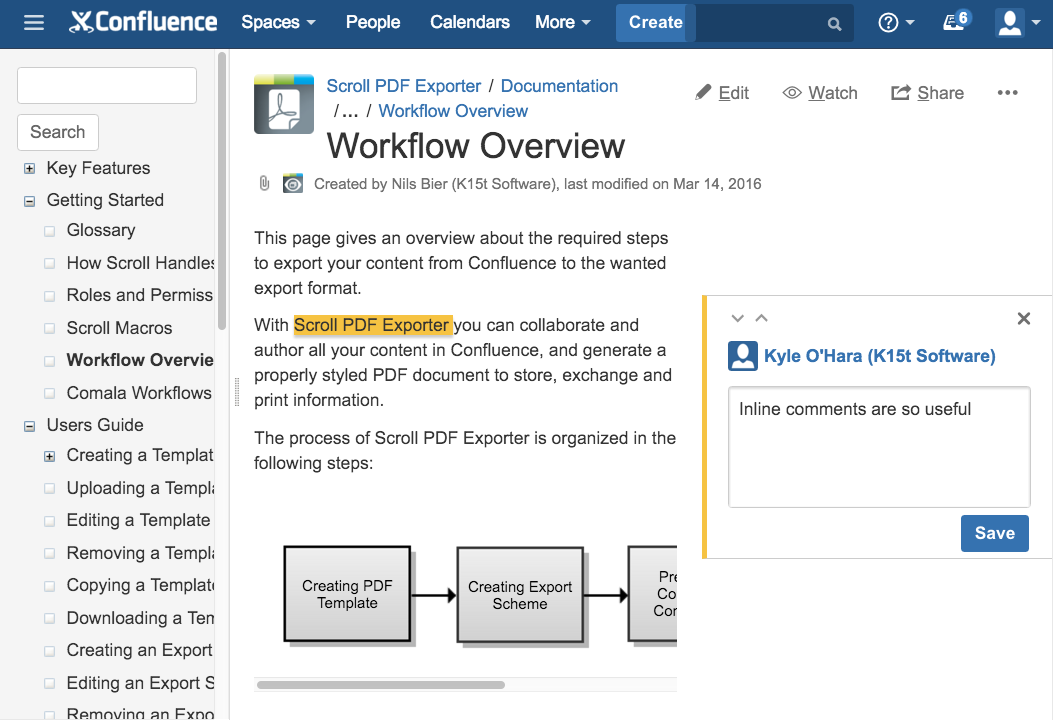The image size is (1053, 720).
Task: Open the Documentation breadcrumb link
Action: coord(559,86)
